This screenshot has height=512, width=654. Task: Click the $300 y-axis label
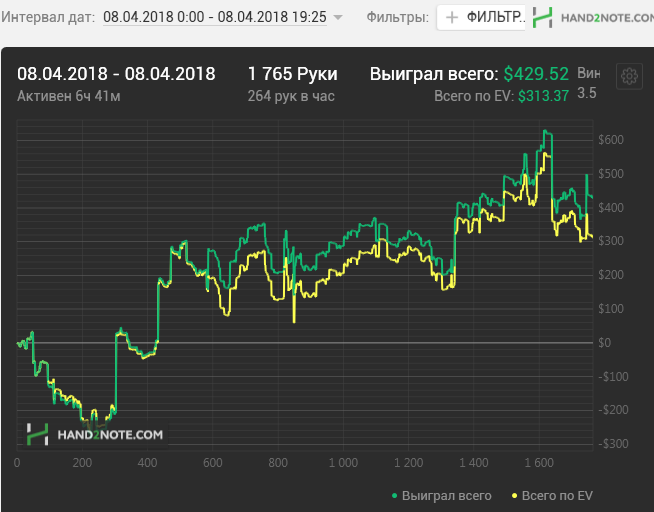[x=611, y=241]
